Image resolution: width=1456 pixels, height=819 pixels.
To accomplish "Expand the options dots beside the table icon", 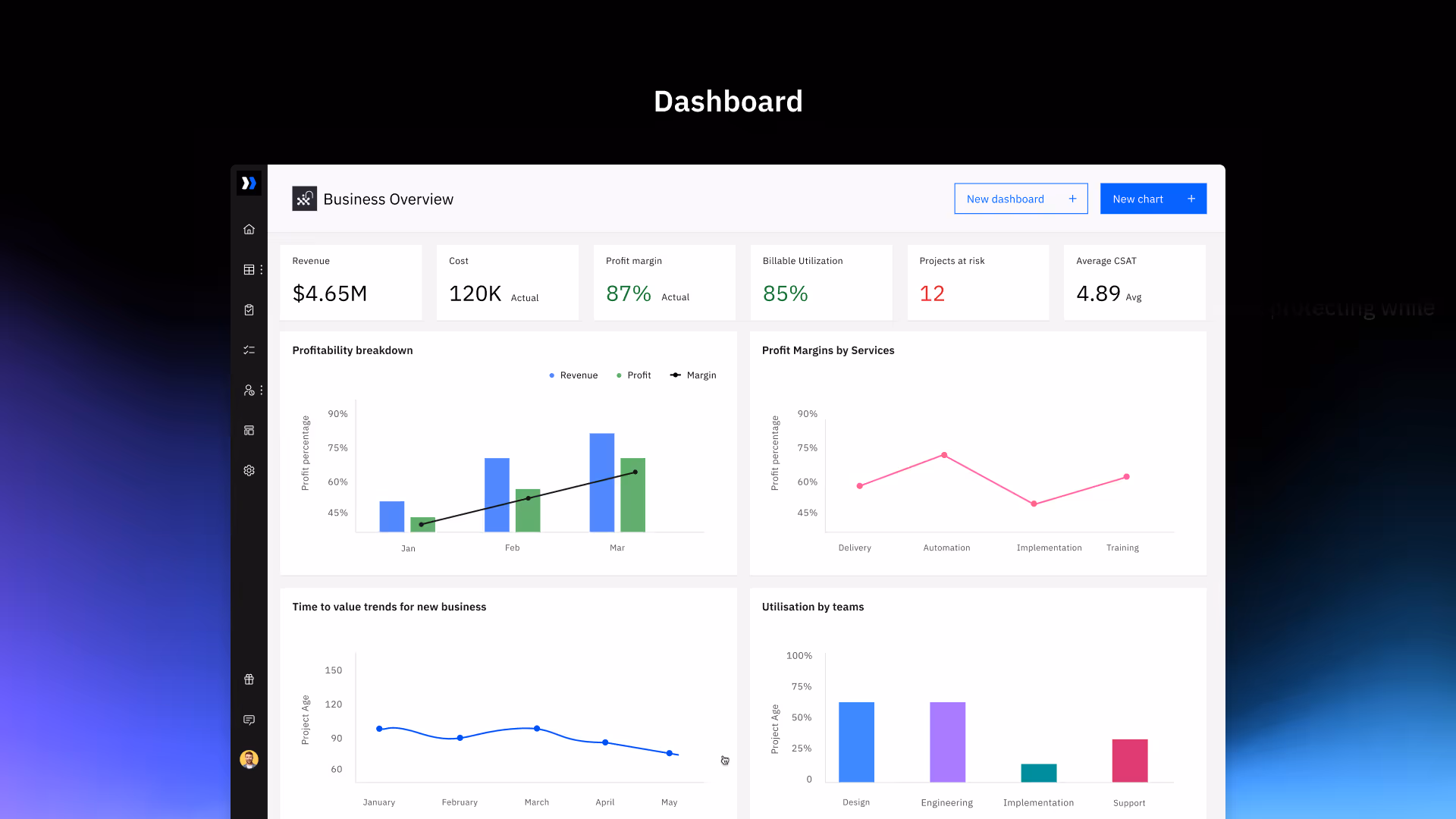I will point(262,269).
